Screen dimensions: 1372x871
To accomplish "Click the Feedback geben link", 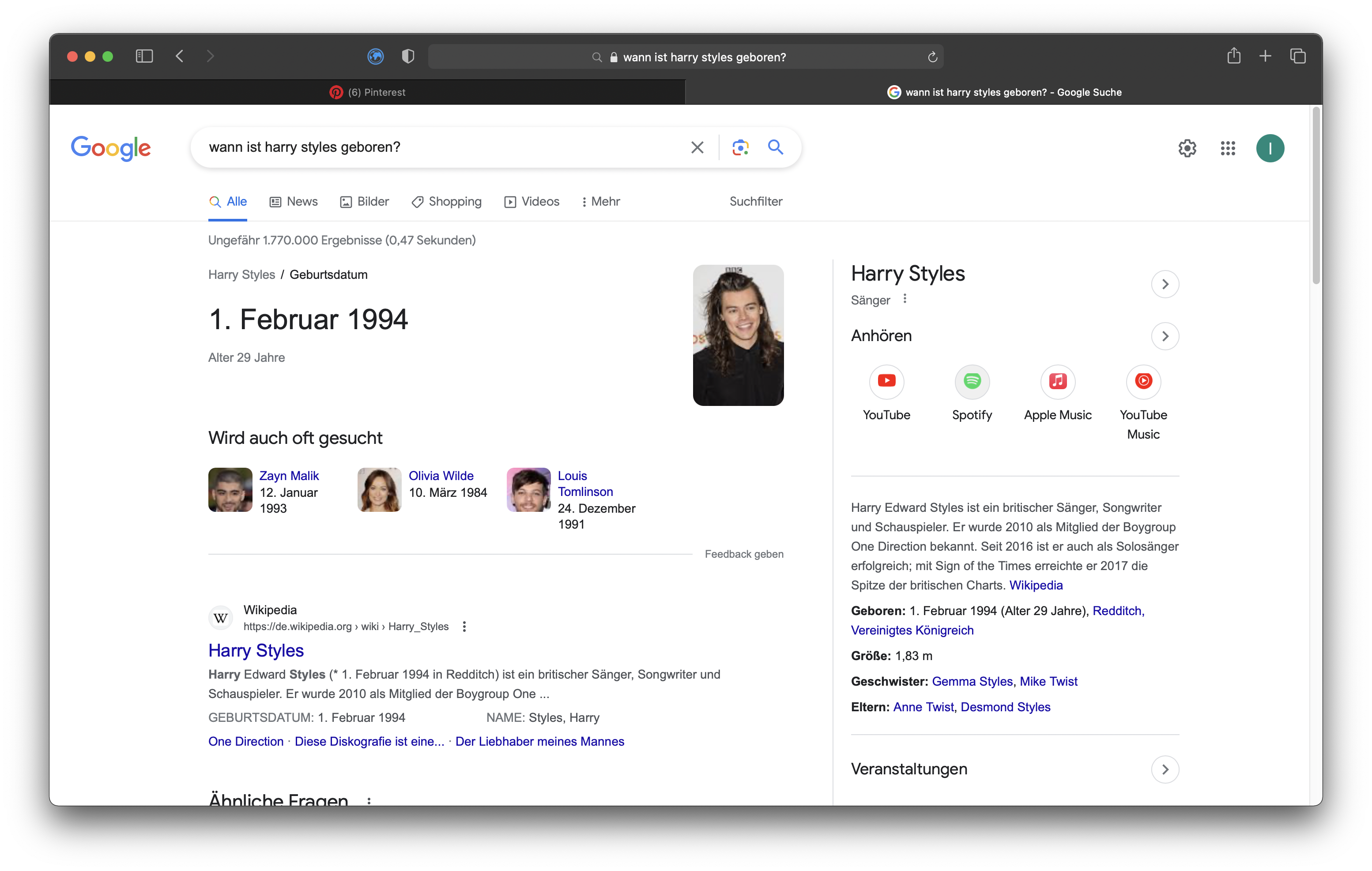I will 743,554.
